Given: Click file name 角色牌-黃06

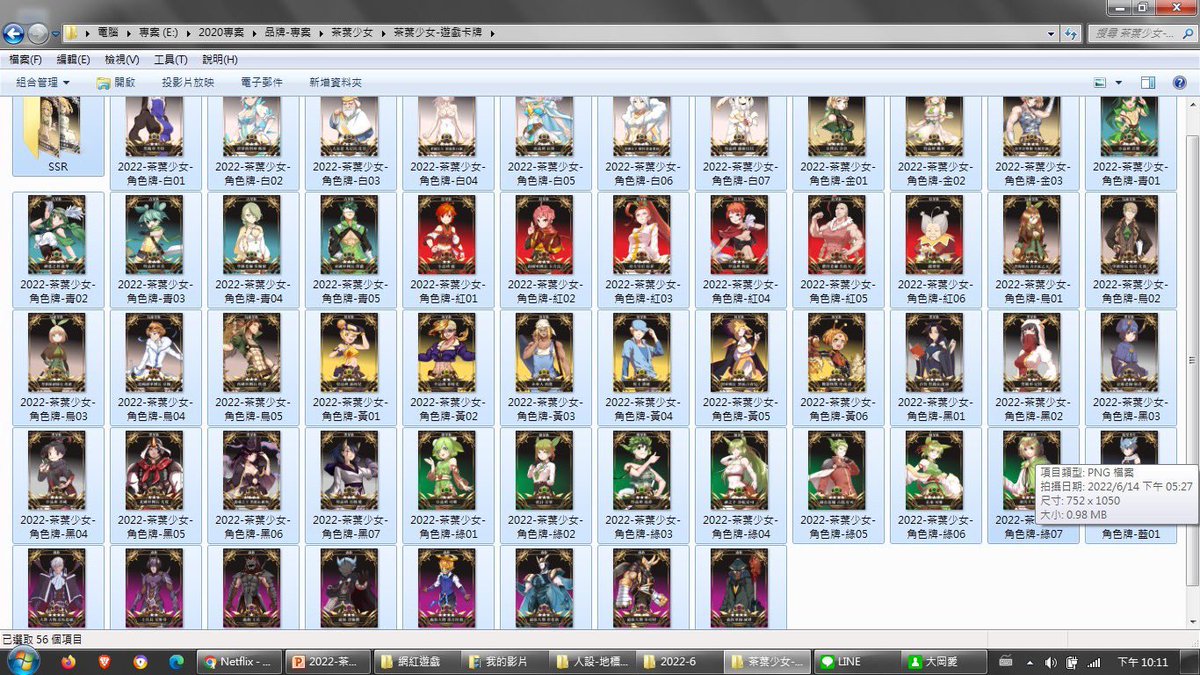Looking at the screenshot, I should (x=837, y=409).
